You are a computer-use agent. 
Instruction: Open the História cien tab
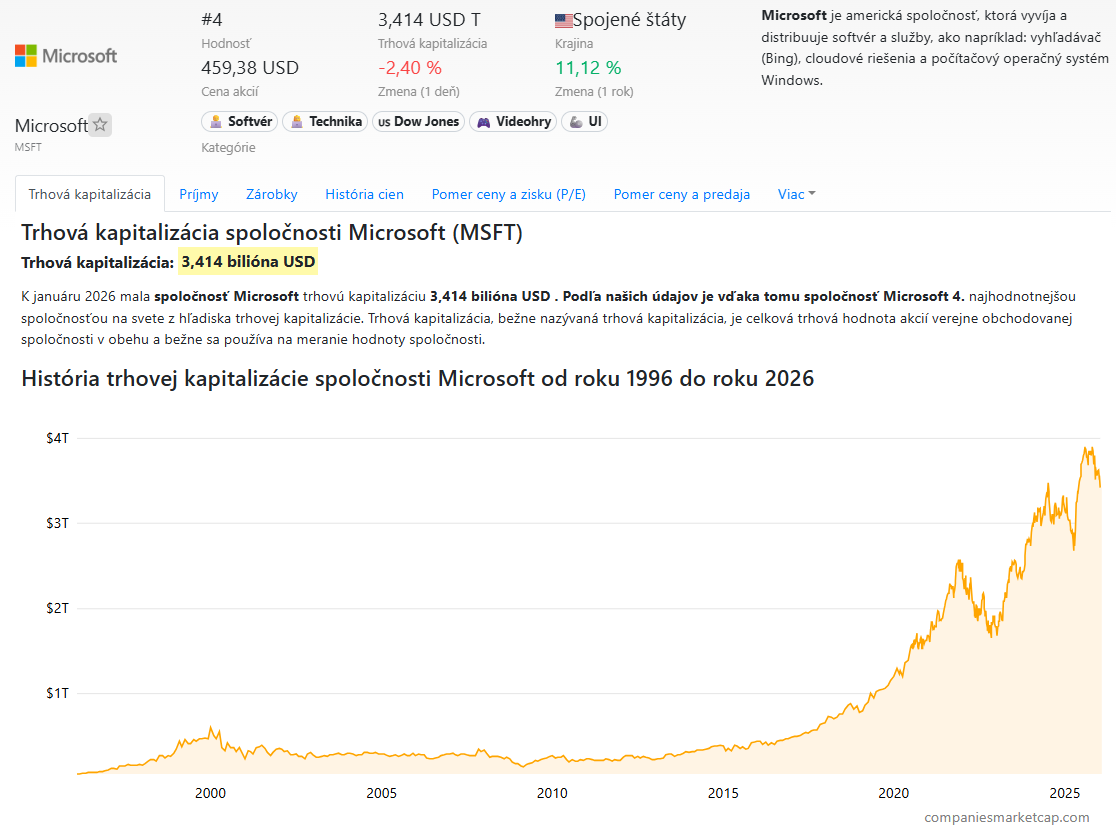tap(364, 194)
